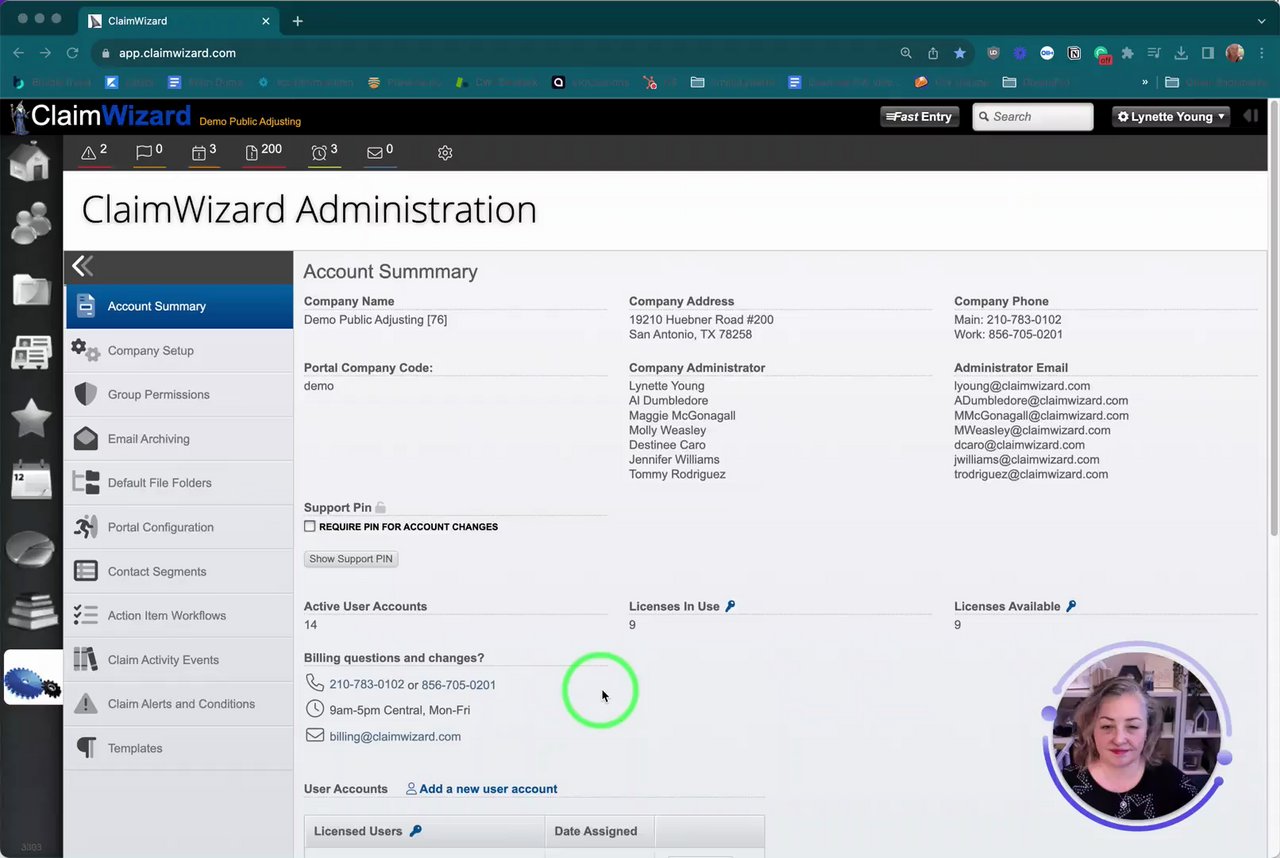Screen dimensions: 1280x858
Task: Open the calendar alert counter showing 3
Action: (204, 152)
